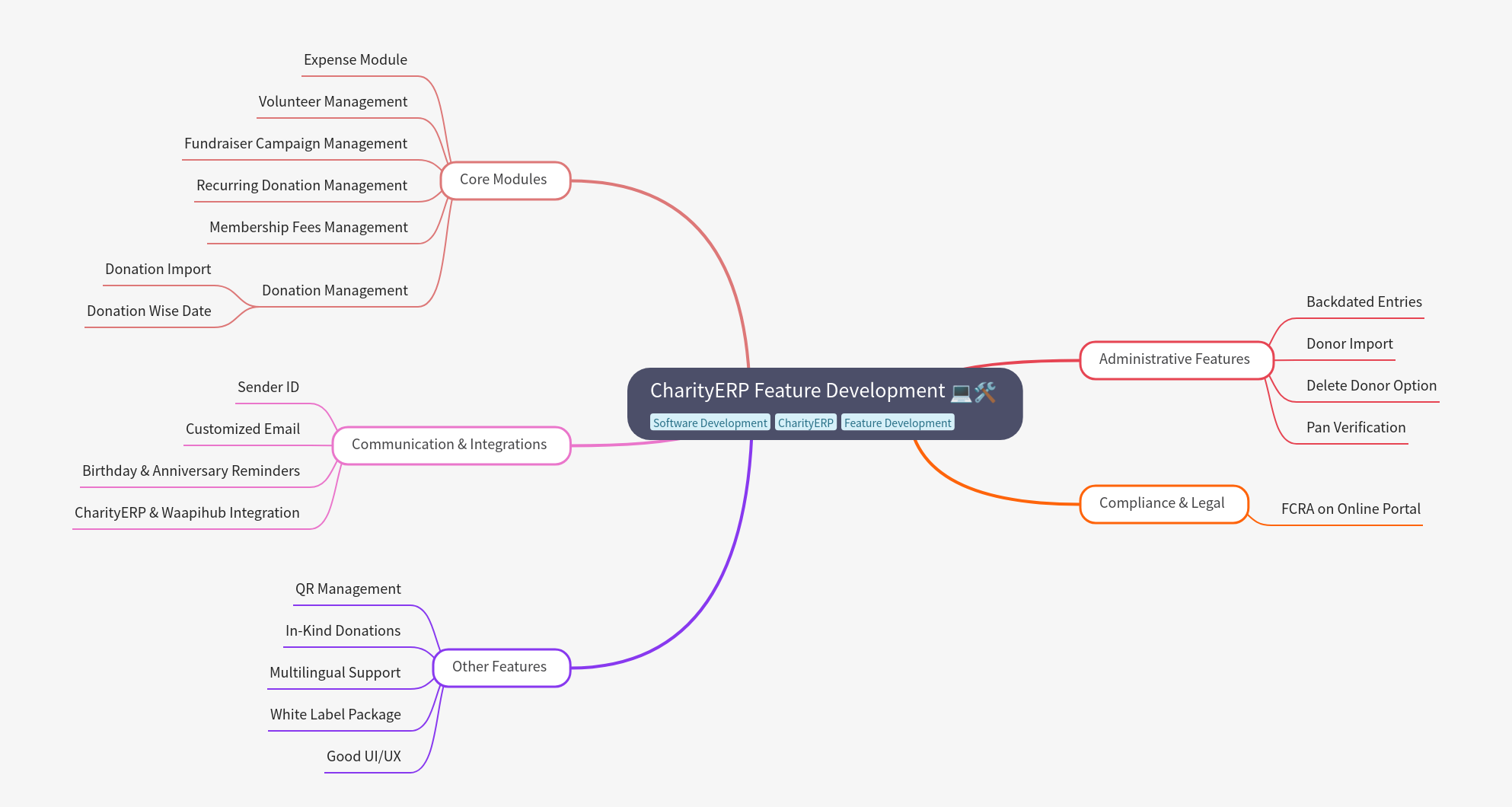Click the In-Kind Donations leaf
The height and width of the screenshot is (807, 1512).
click(x=343, y=631)
